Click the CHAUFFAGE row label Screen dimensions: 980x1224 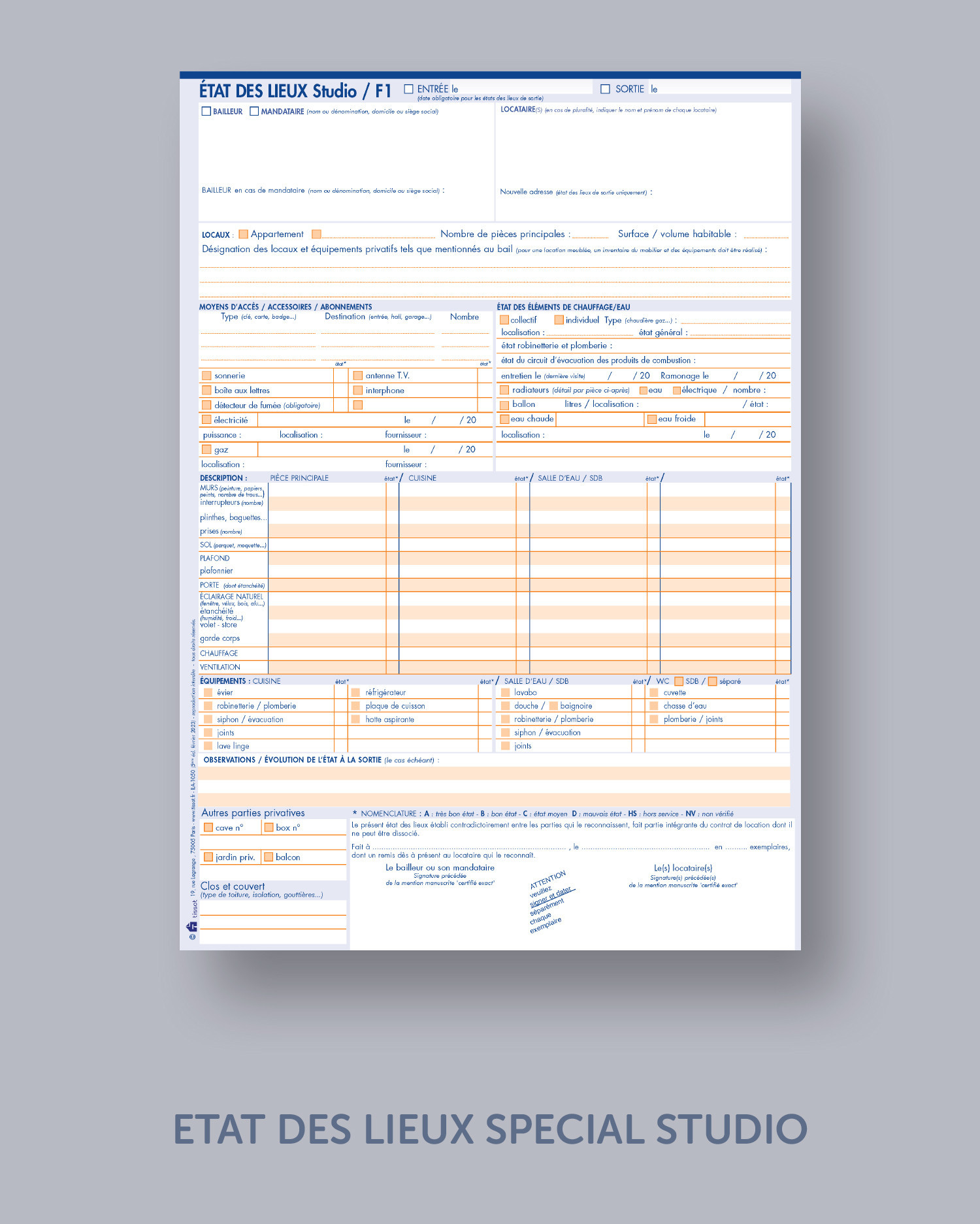pos(219,653)
